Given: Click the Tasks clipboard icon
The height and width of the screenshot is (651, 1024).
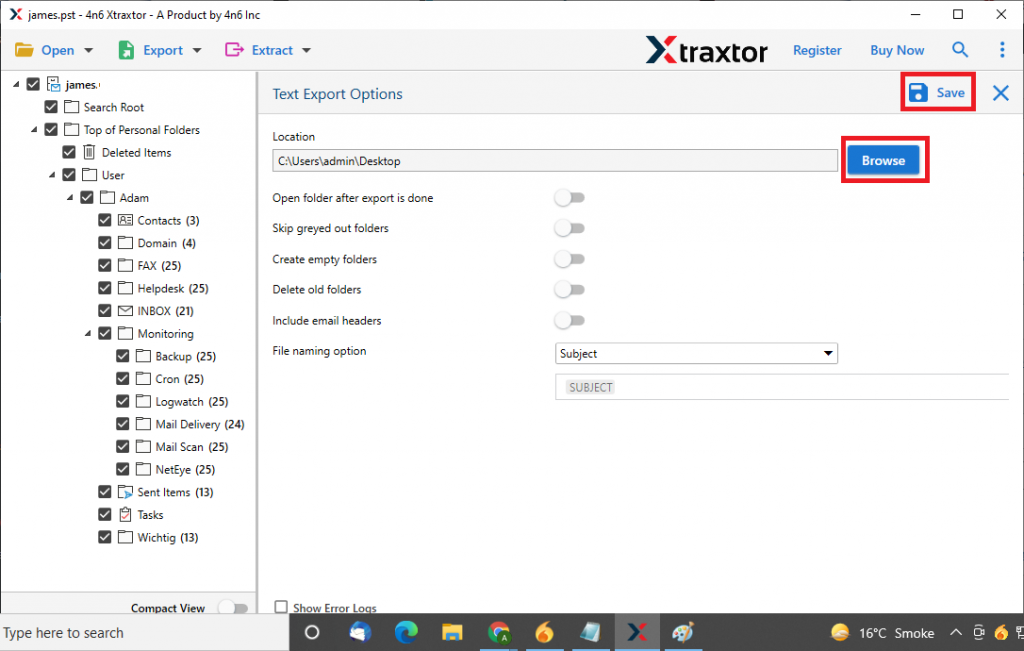Looking at the screenshot, I should point(125,515).
